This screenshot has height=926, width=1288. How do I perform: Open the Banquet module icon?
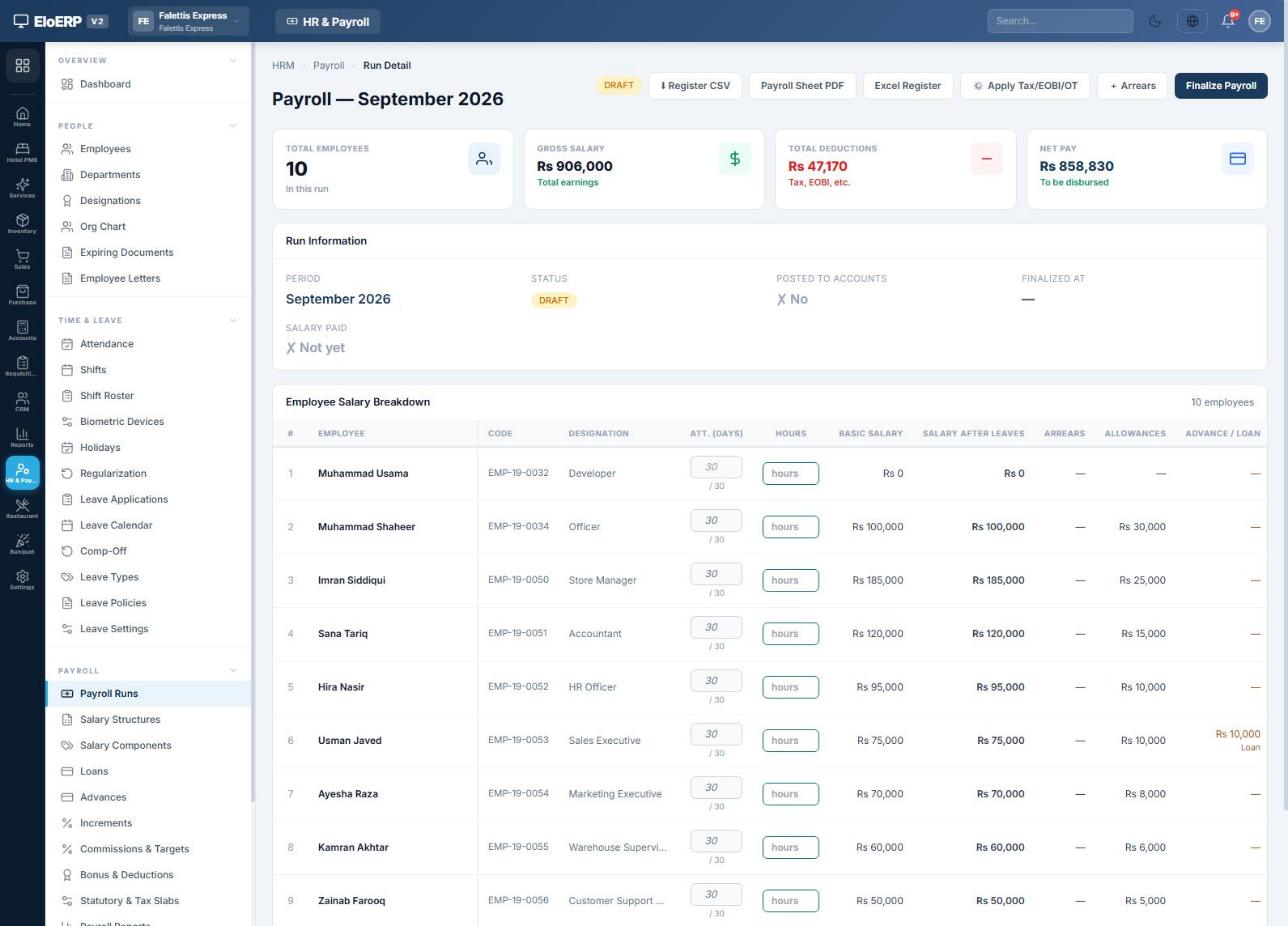coord(22,544)
